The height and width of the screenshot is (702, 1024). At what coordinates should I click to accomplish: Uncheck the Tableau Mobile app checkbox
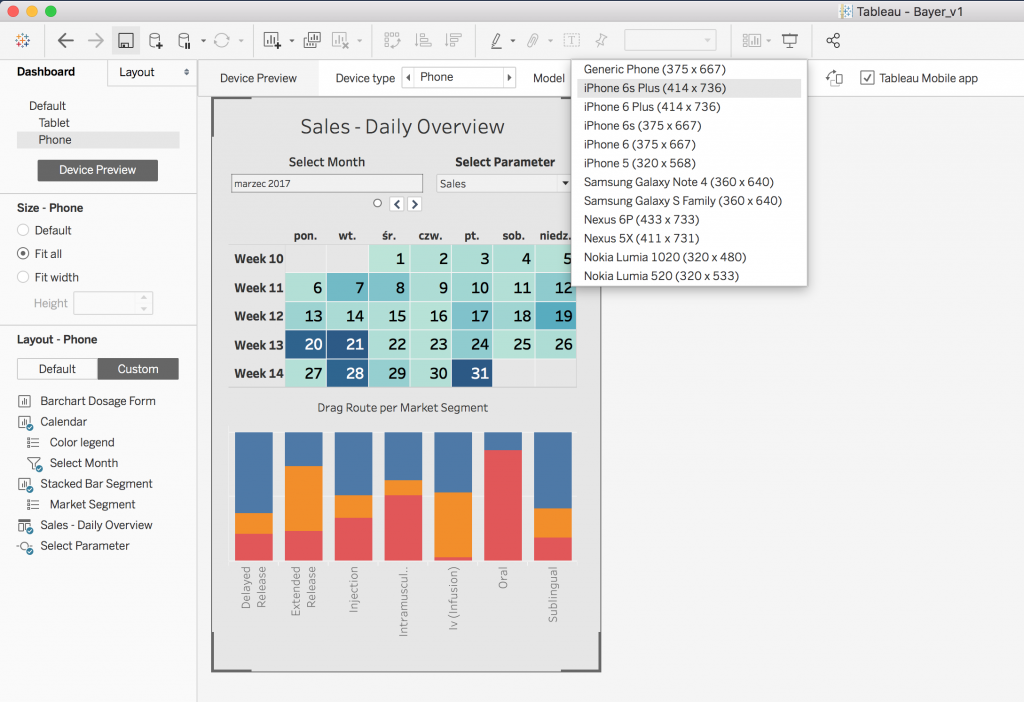(867, 78)
